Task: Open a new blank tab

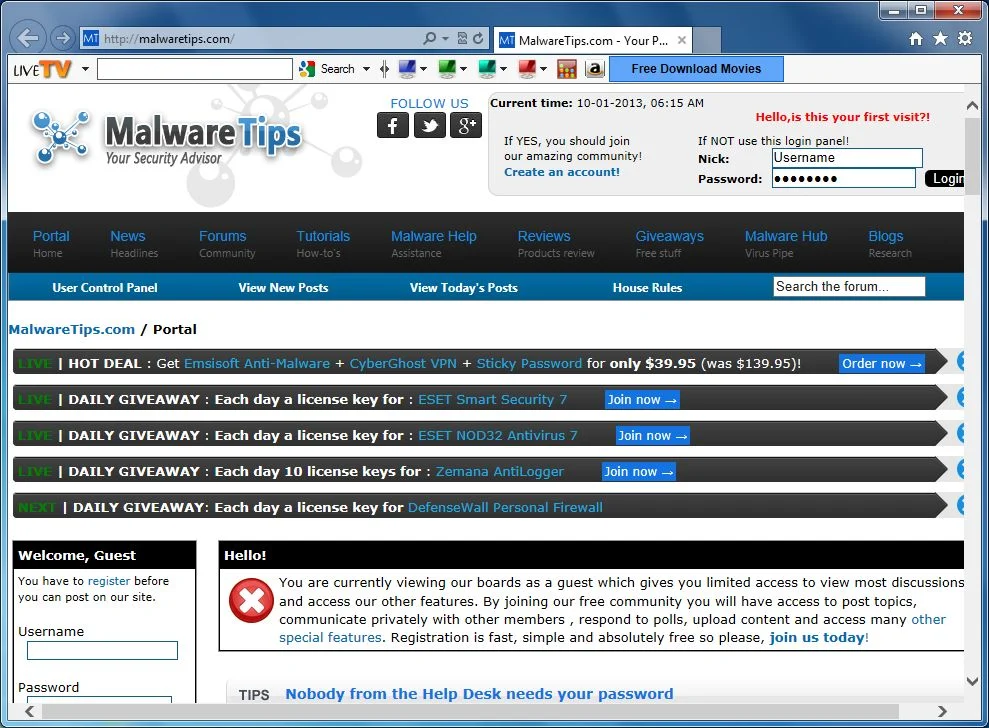Action: pos(707,40)
